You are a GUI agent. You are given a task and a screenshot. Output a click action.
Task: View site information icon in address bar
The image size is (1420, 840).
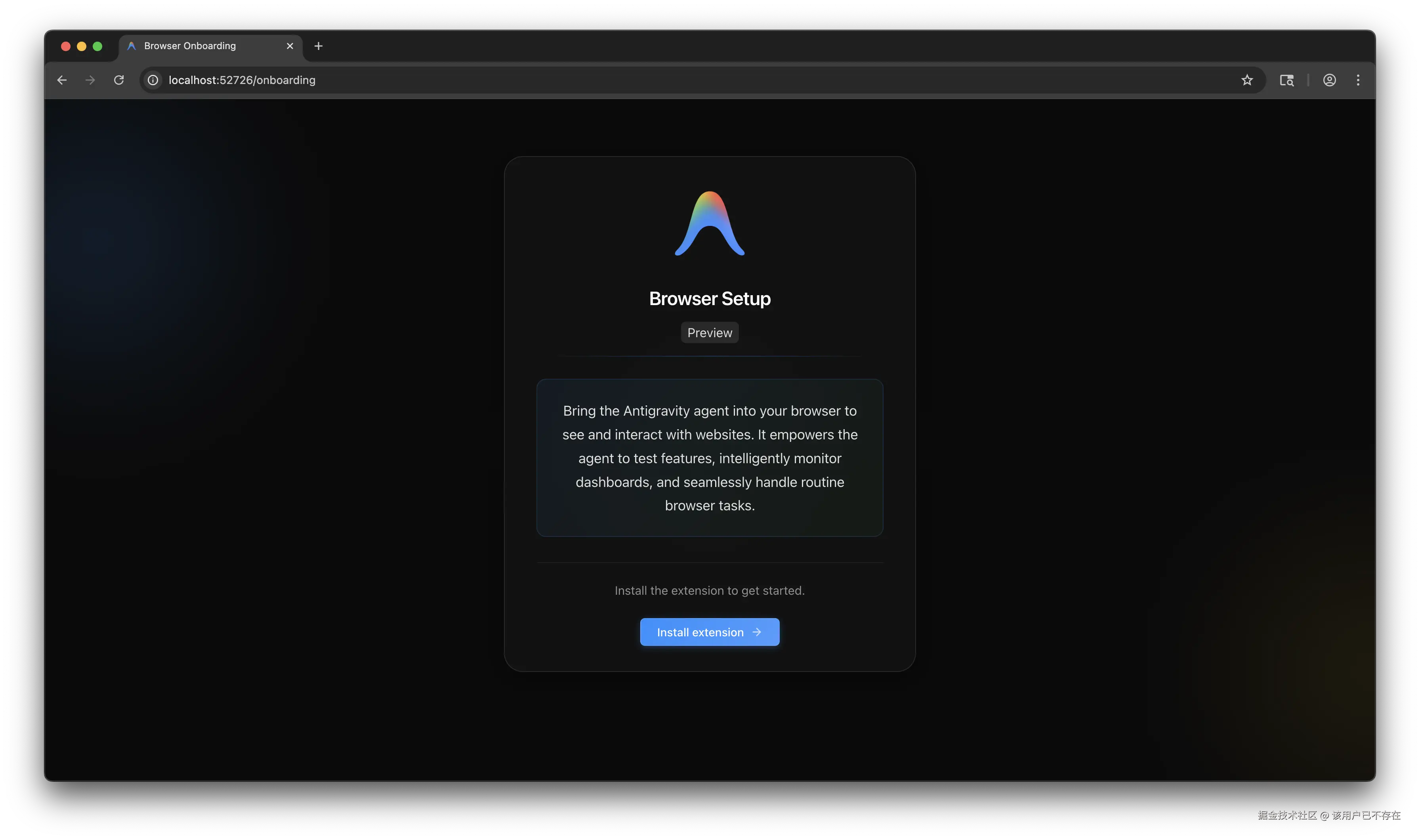tap(153, 80)
